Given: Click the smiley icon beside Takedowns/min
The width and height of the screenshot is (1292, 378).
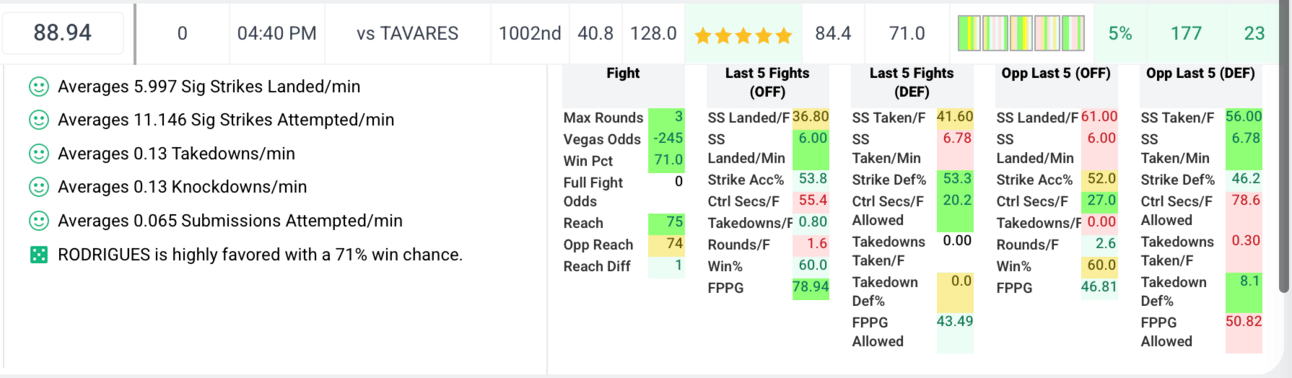Looking at the screenshot, I should coord(38,154).
